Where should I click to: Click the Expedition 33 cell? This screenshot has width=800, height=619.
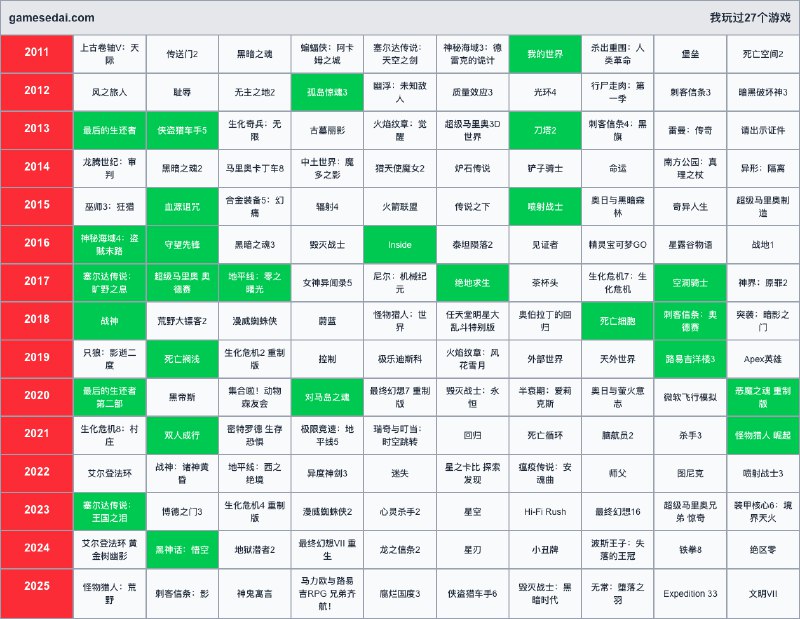pyautogui.click(x=692, y=591)
